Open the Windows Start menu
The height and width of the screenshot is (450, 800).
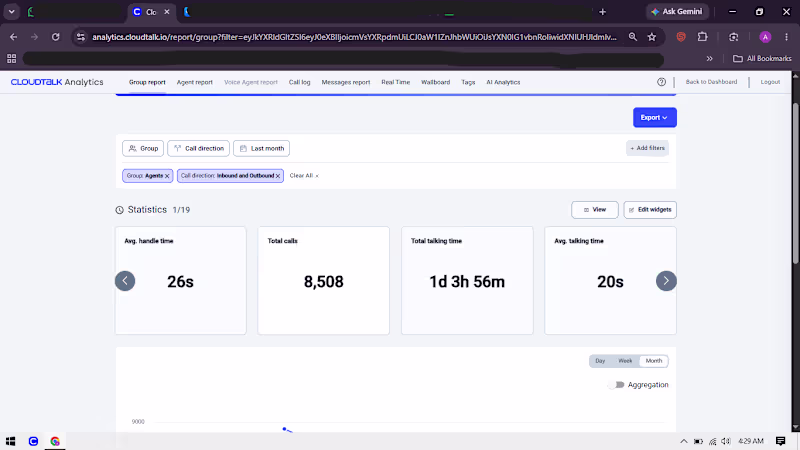[11, 441]
